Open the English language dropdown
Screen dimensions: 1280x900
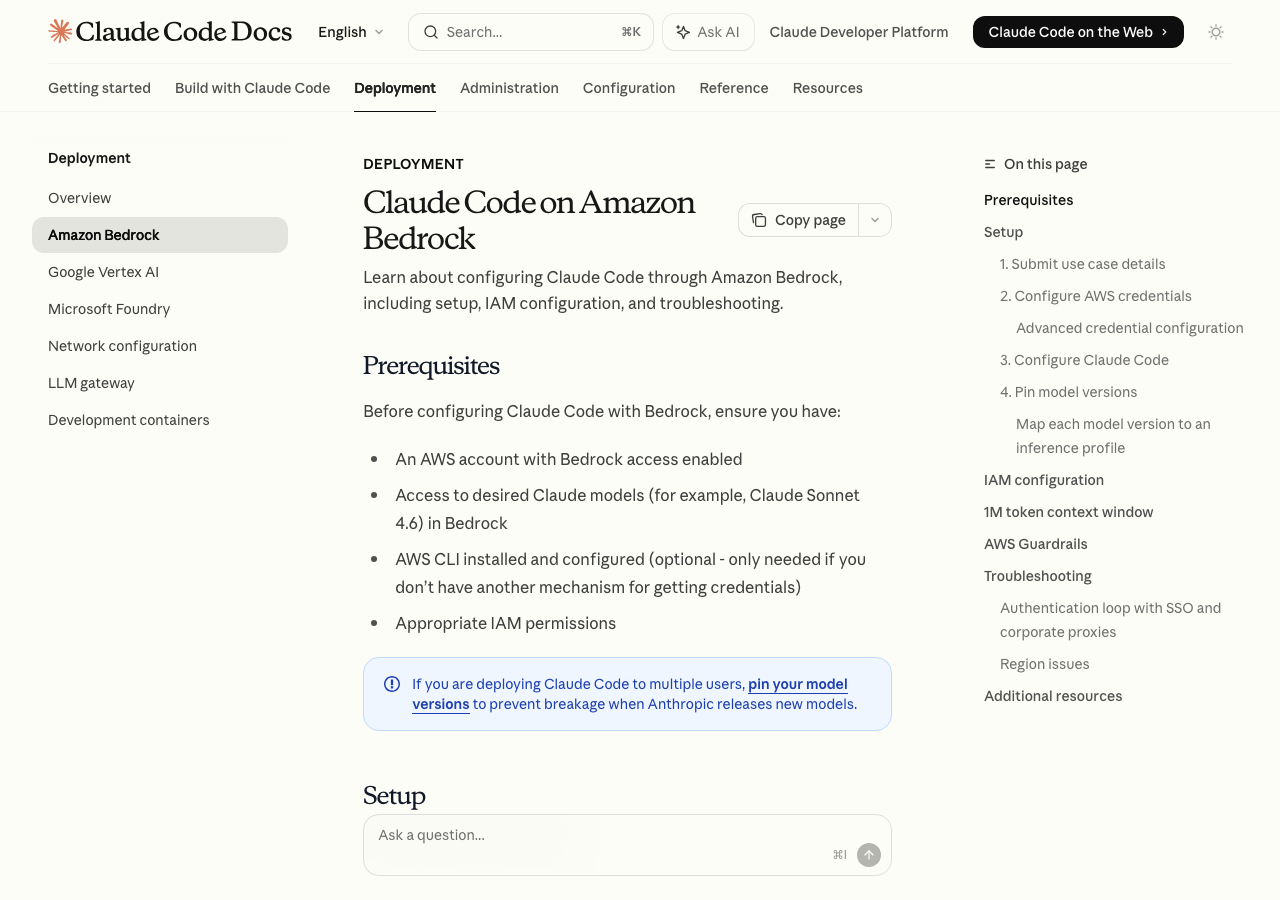point(350,32)
